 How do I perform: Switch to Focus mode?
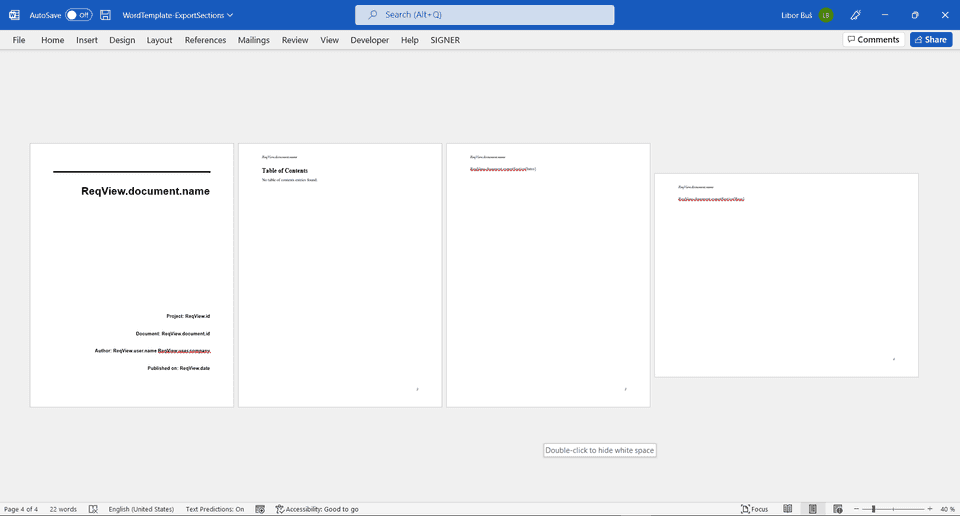pyautogui.click(x=754, y=509)
